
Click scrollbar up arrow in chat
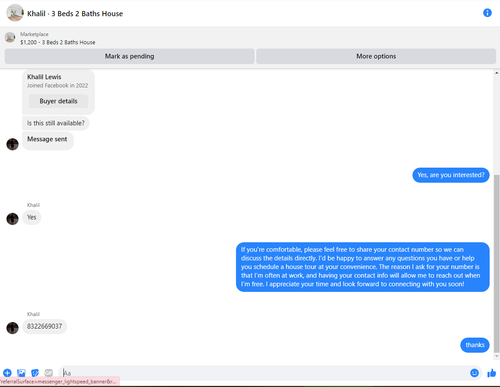pyautogui.click(x=497, y=73)
